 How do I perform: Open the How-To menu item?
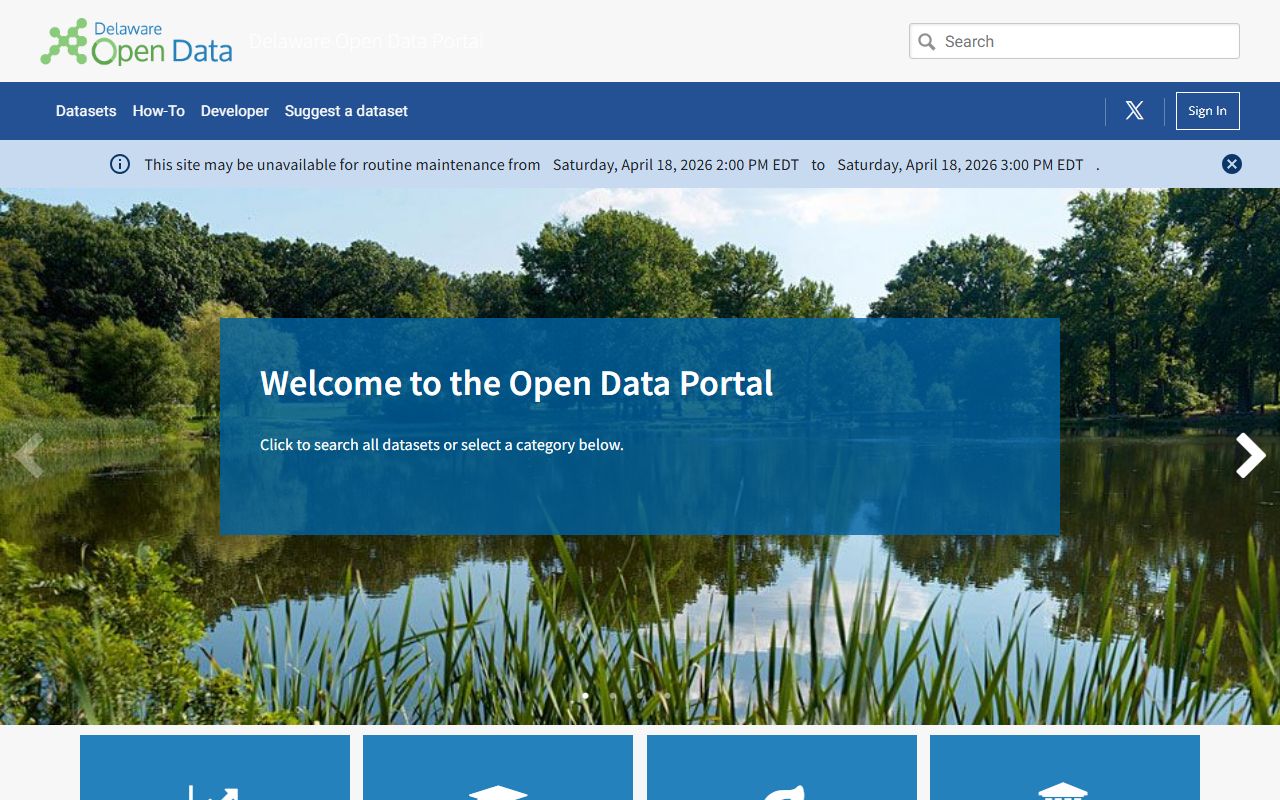(159, 111)
